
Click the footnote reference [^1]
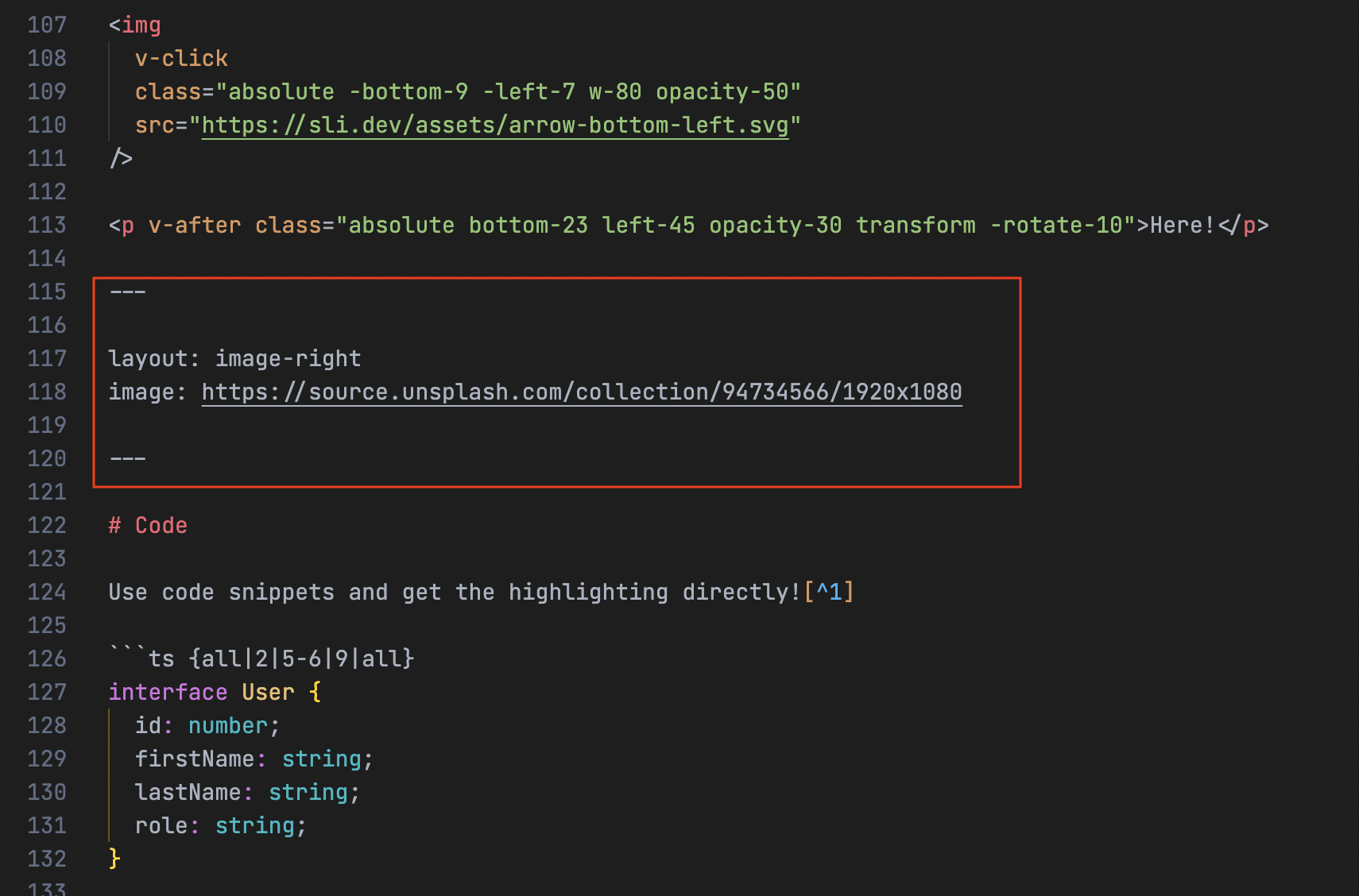pos(828,592)
